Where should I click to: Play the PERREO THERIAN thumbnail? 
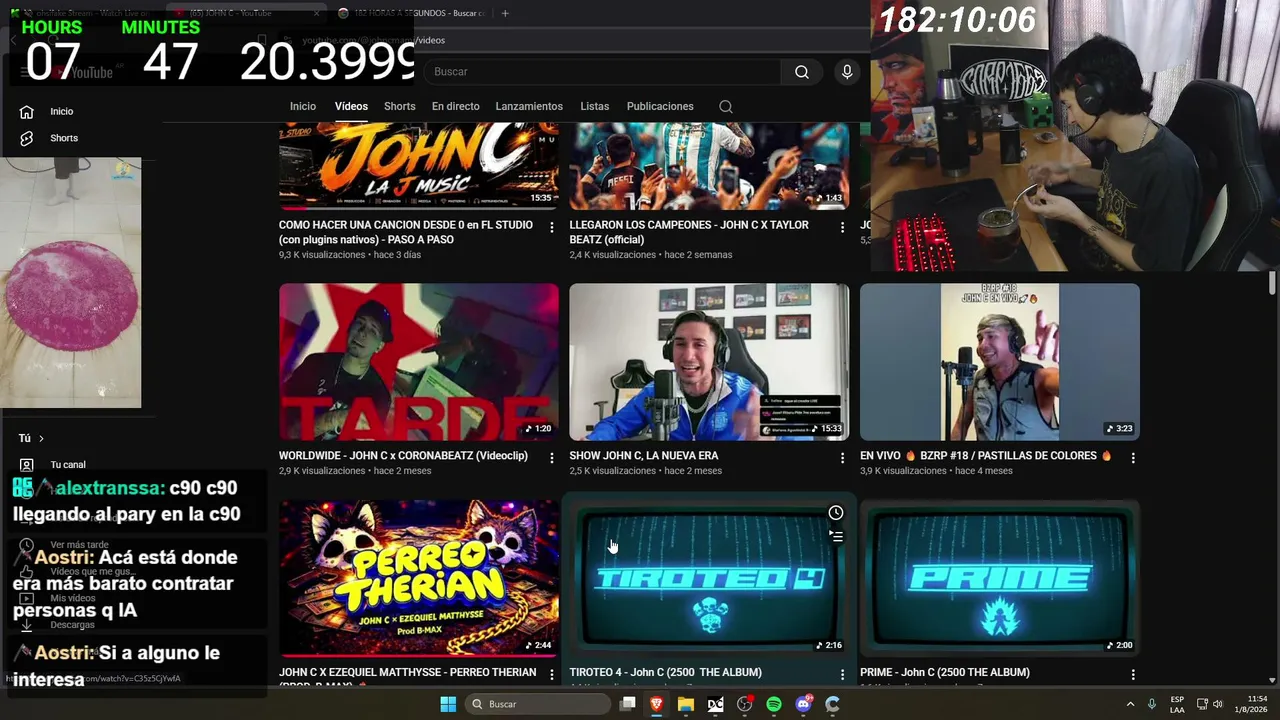[419, 579]
